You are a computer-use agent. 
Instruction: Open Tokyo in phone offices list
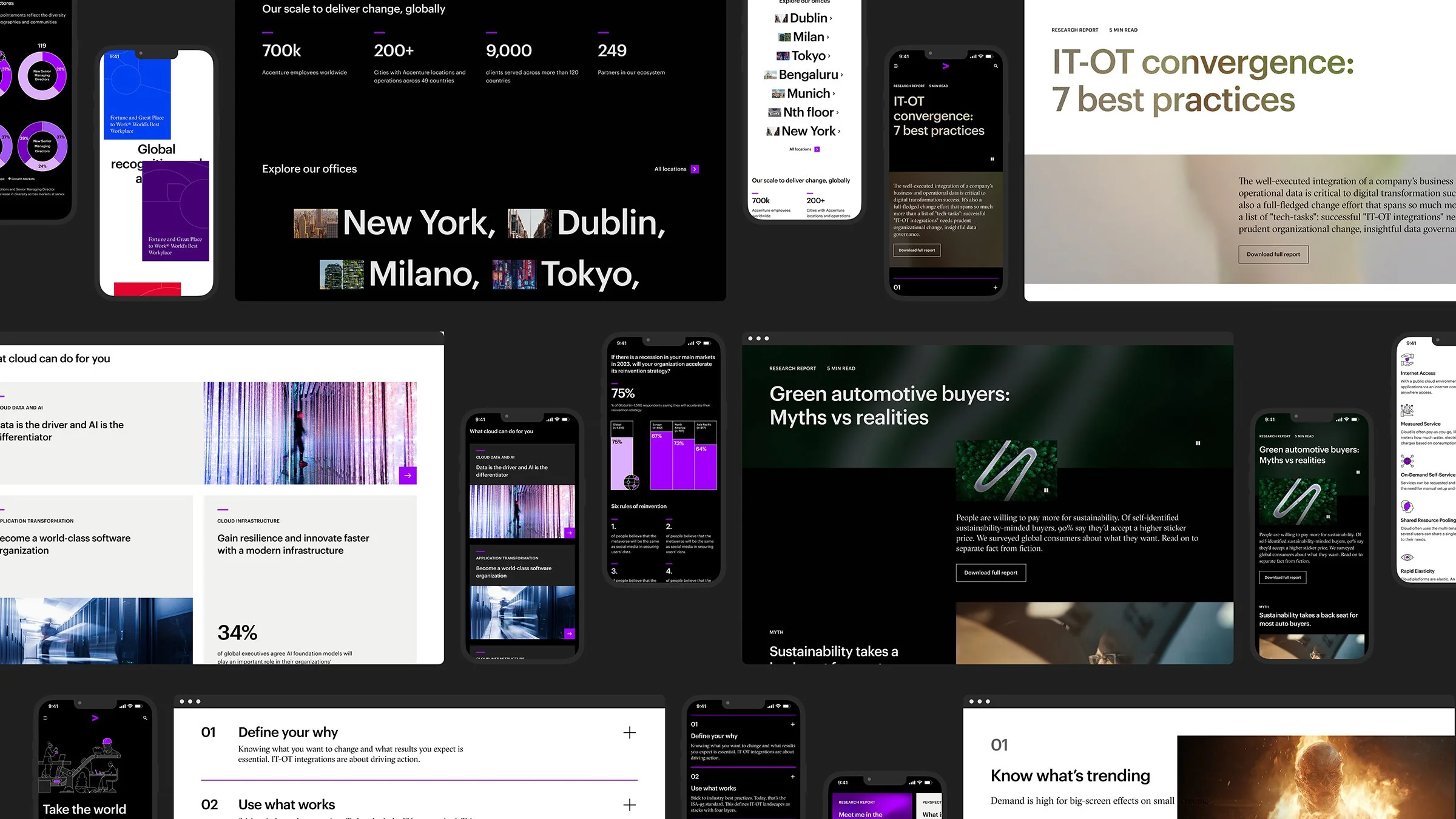pos(808,56)
